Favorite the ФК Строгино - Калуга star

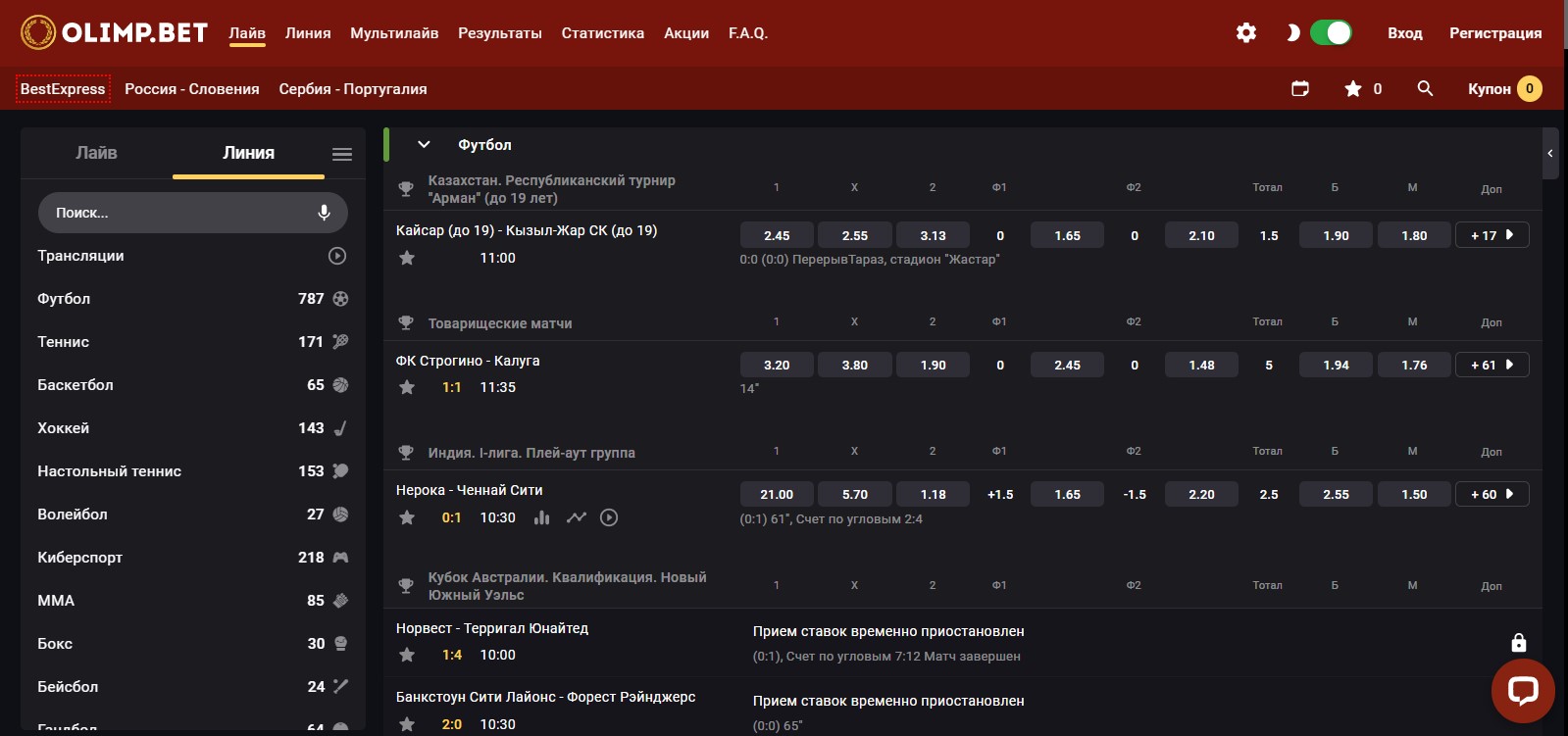[407, 387]
